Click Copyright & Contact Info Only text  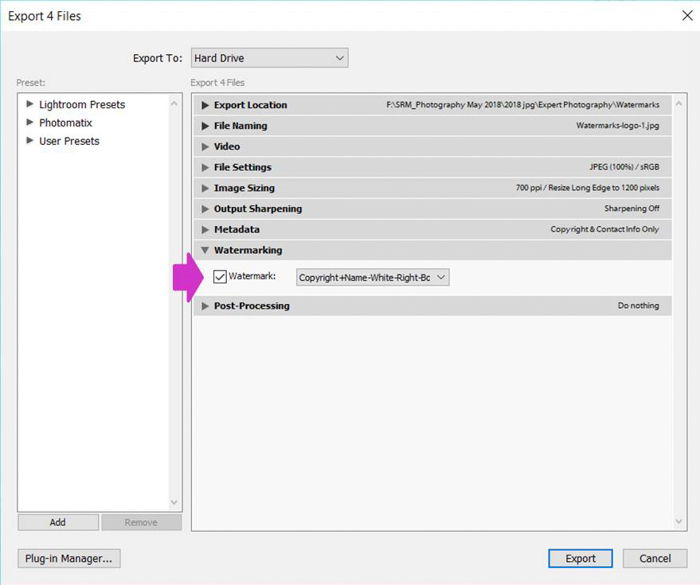[x=604, y=230]
